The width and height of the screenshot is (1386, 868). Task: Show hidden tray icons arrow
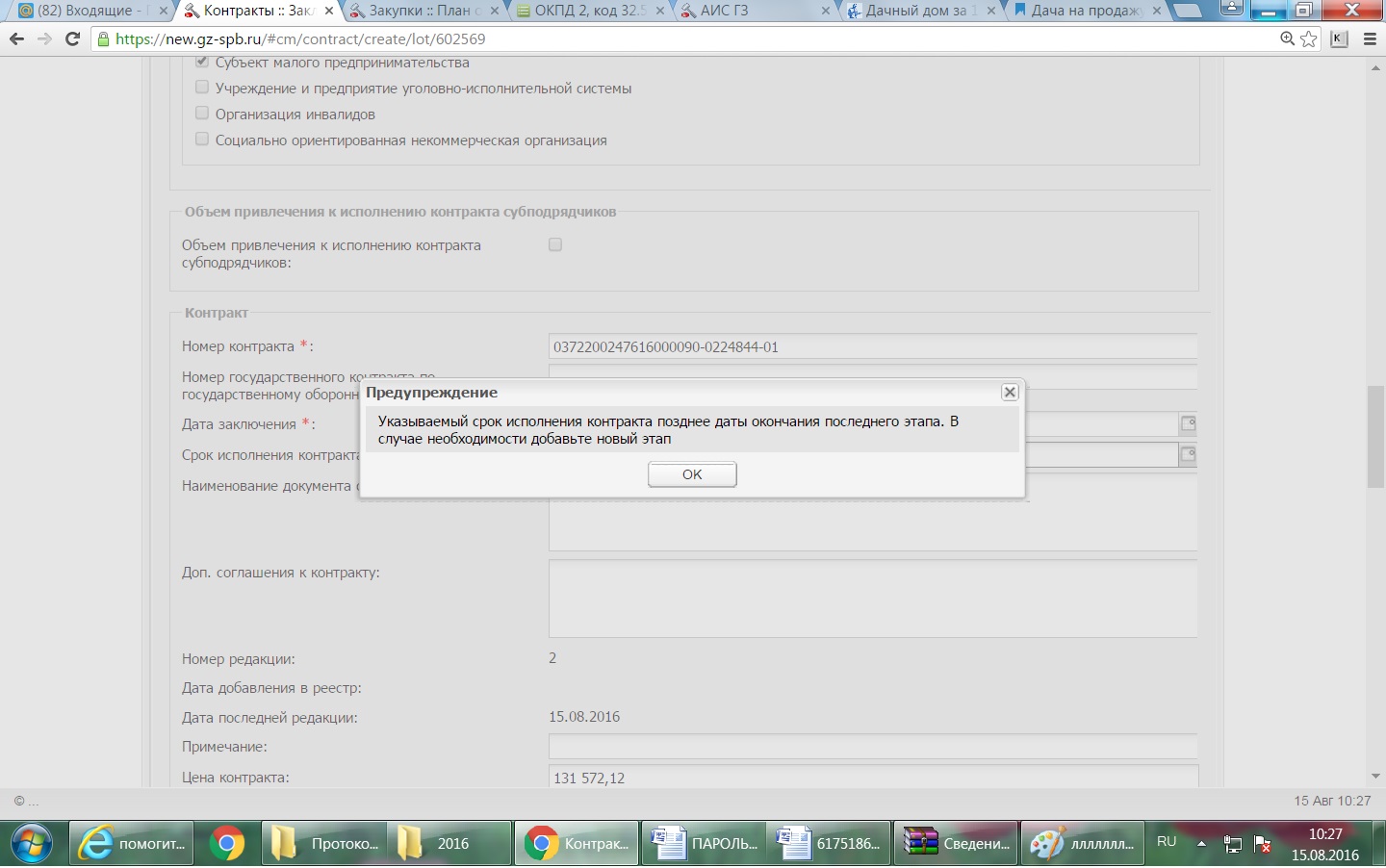coord(1201,844)
